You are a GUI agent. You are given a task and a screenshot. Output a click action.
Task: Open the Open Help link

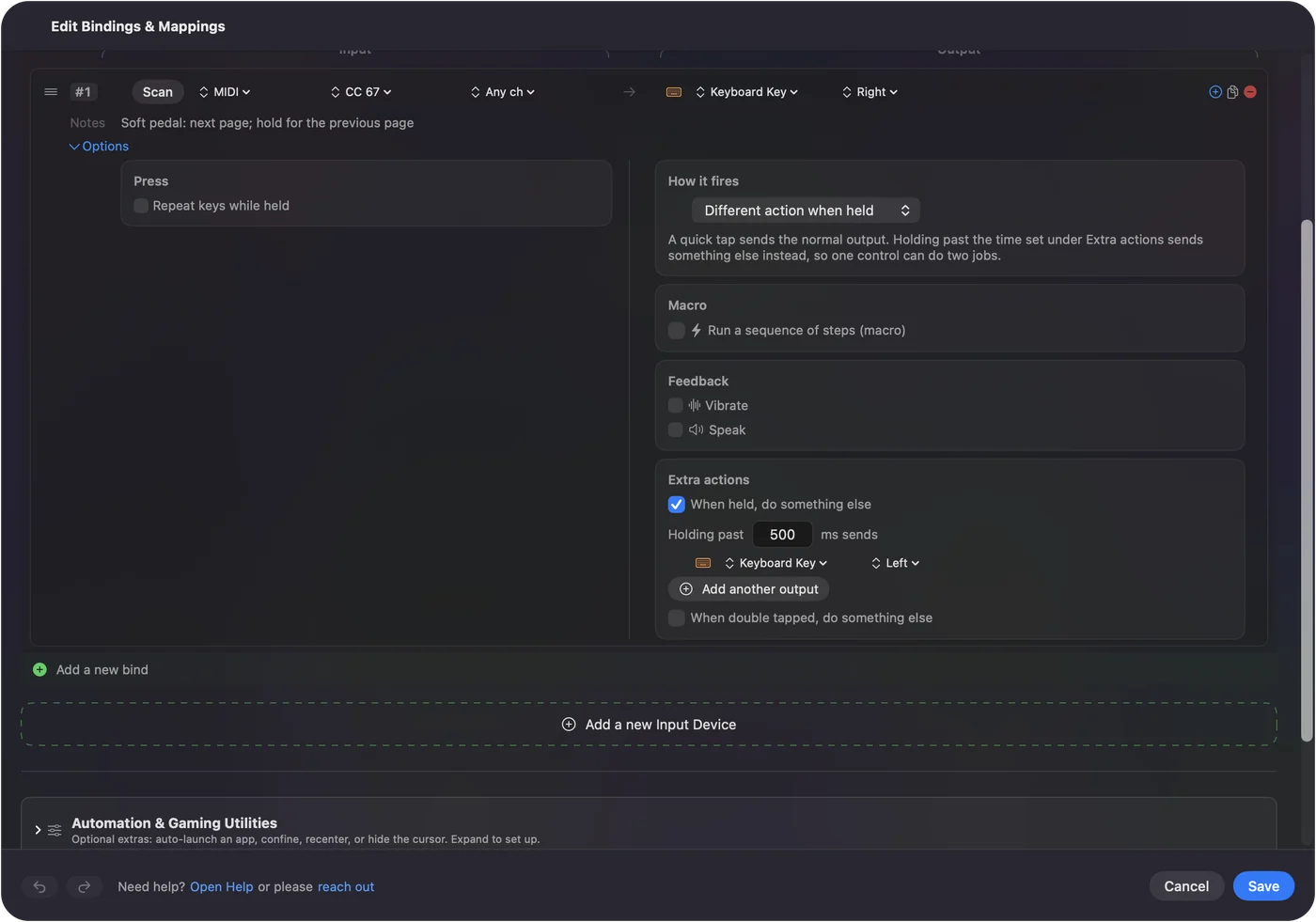tap(222, 887)
